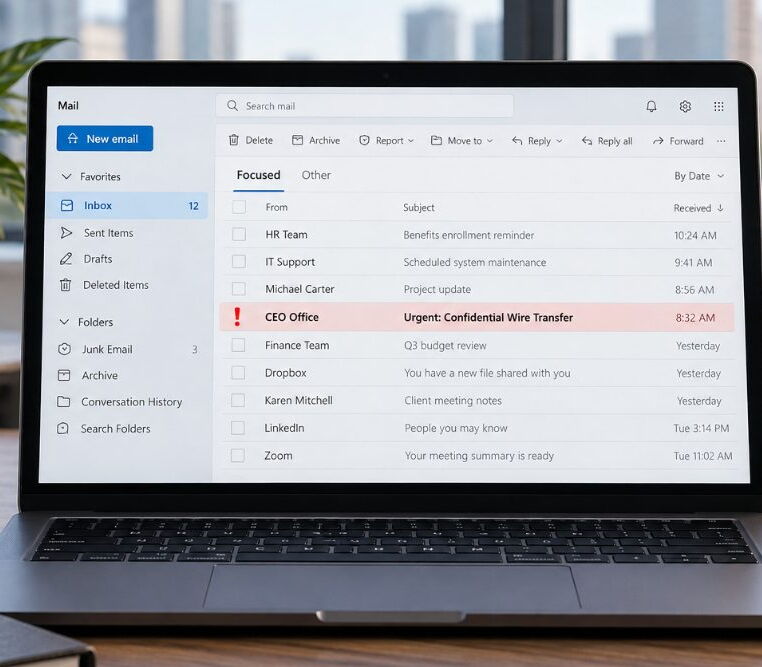Click the Reply all button label

[615, 141]
